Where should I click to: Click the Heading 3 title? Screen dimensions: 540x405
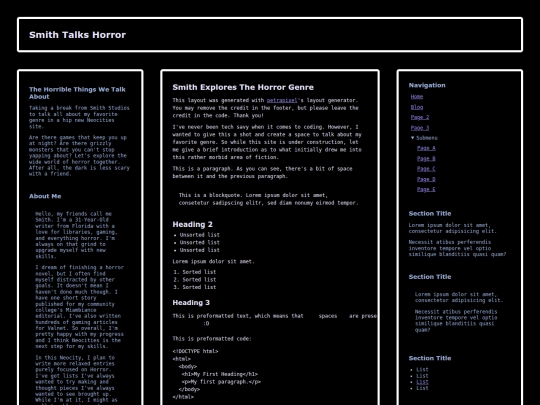191,303
